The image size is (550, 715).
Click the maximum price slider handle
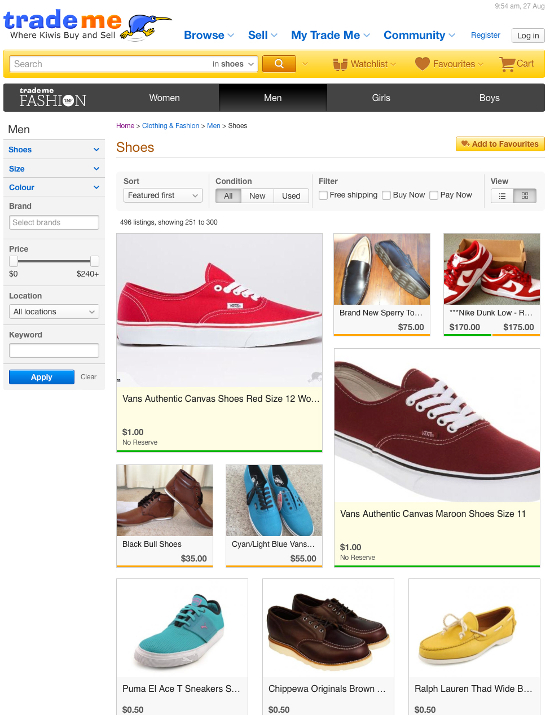tap(94, 261)
